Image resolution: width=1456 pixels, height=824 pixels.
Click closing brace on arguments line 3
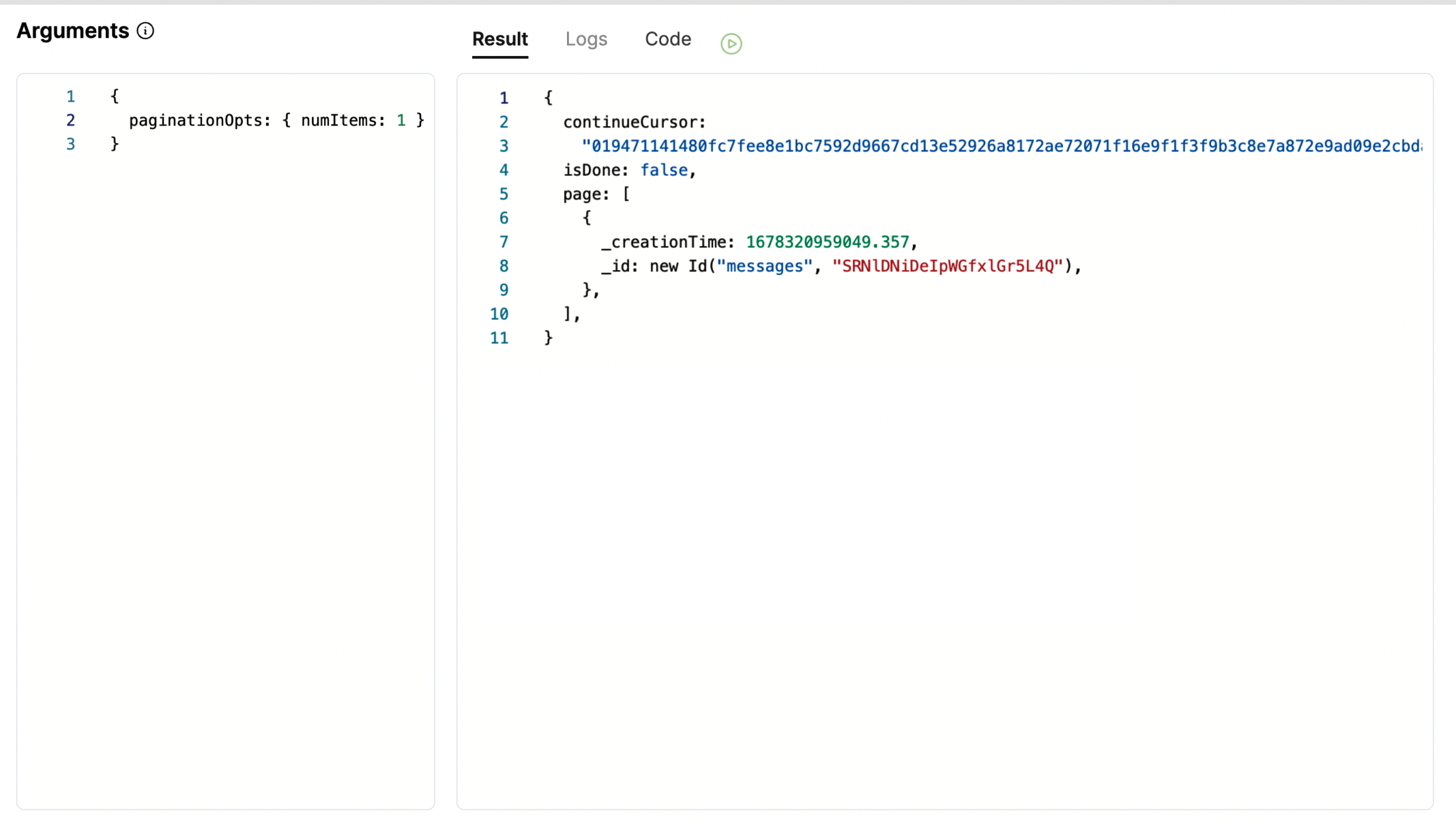click(x=115, y=145)
